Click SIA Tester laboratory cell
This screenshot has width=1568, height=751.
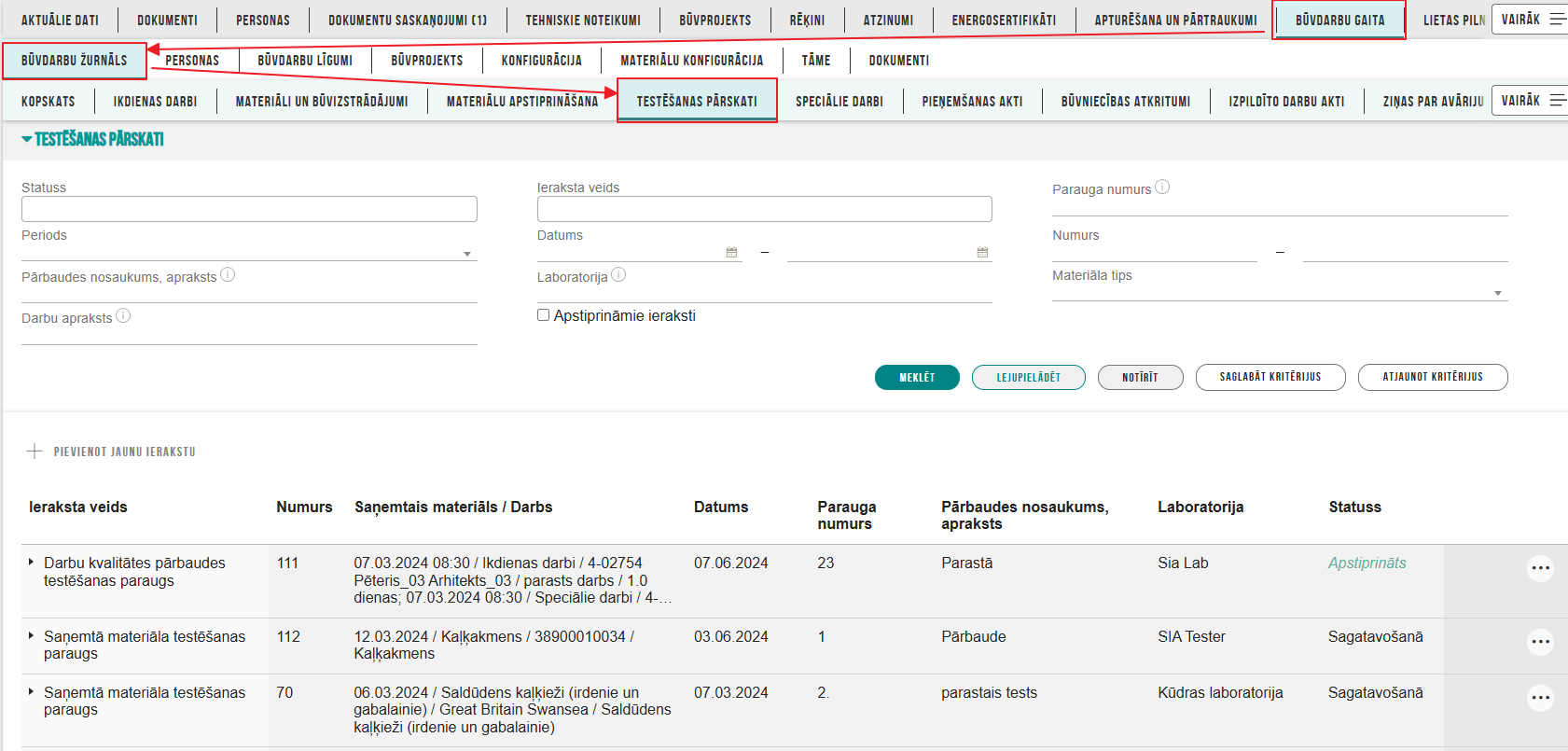(x=1191, y=636)
